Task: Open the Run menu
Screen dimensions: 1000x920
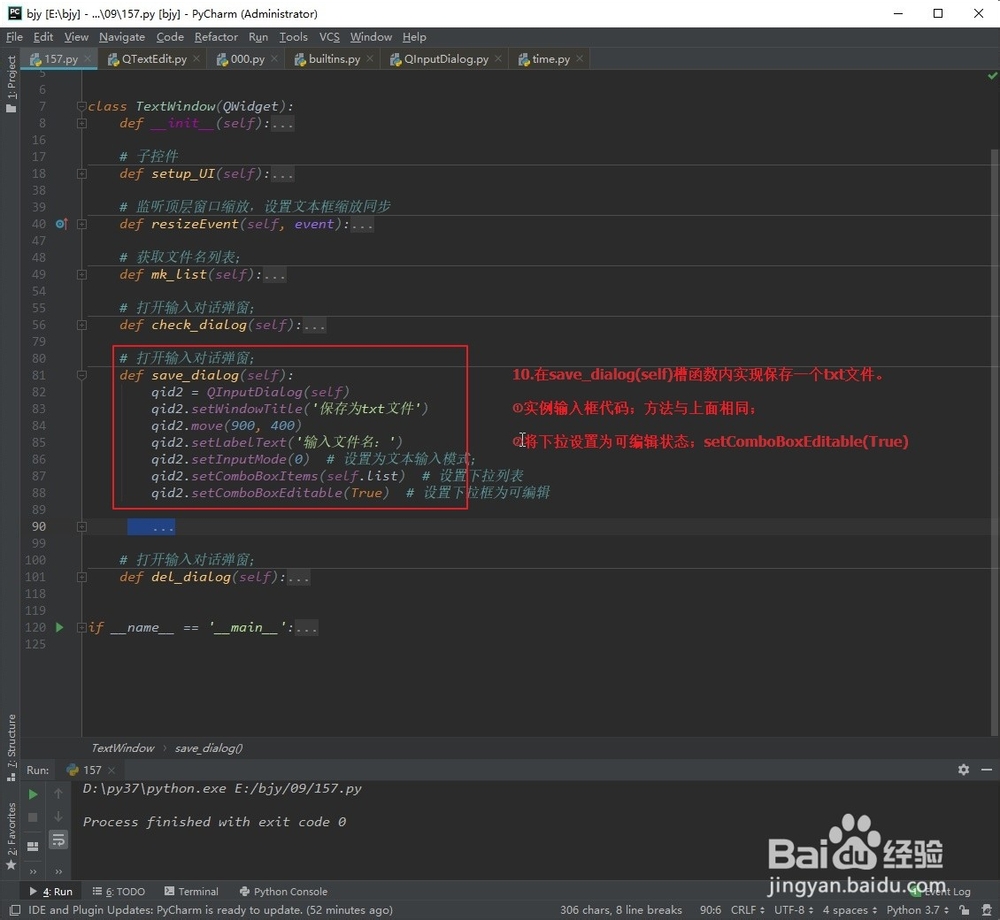Action: (258, 37)
